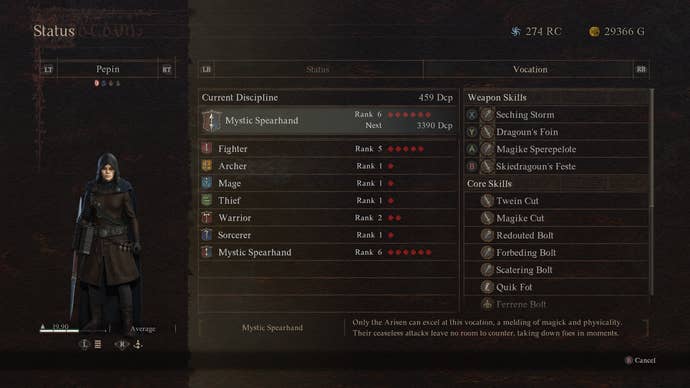Select the Quik Fot core skill icon

click(487, 287)
